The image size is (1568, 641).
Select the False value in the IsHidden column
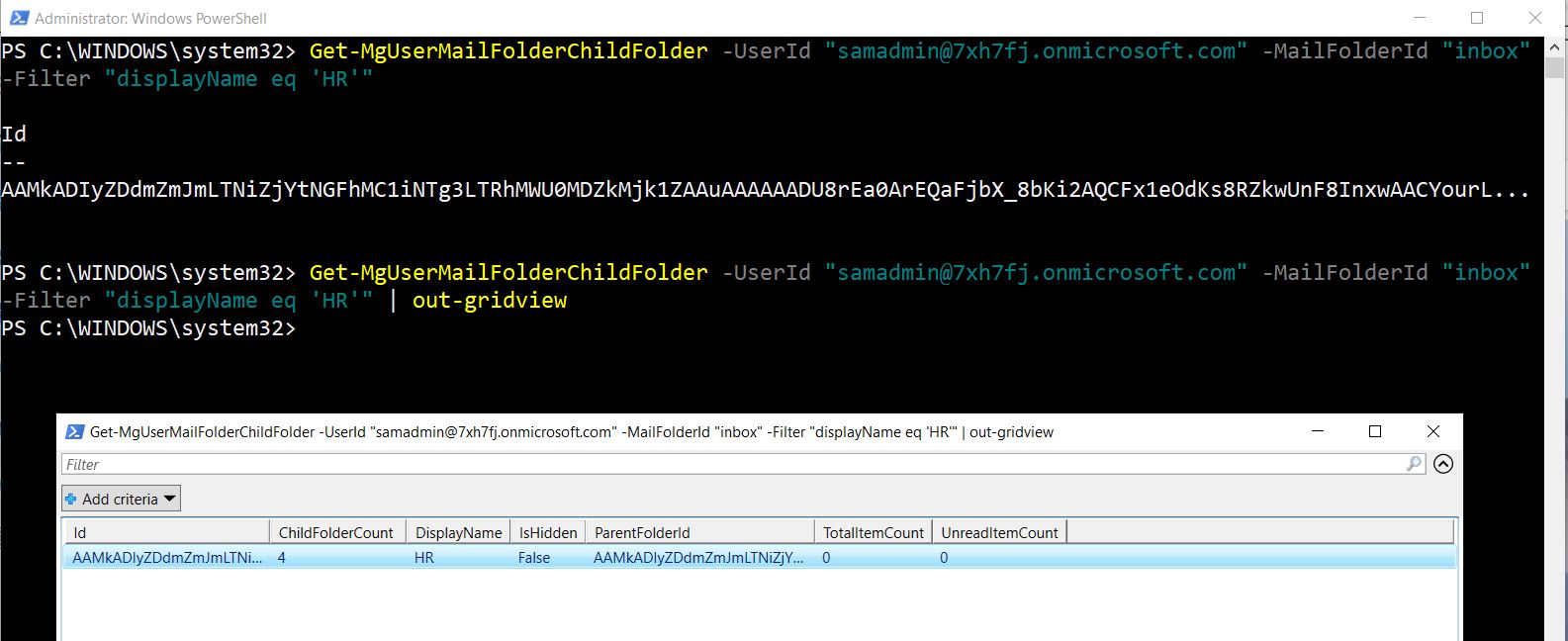click(534, 558)
